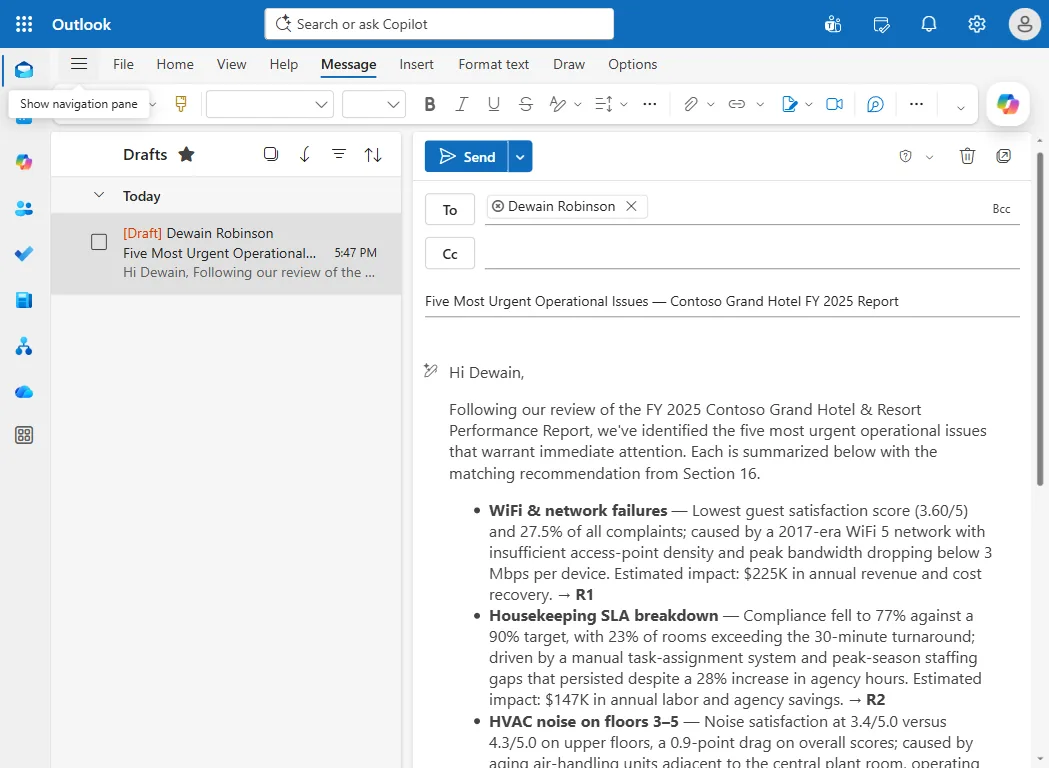The image size is (1049, 768).
Task: Open font size dropdown
Action: point(374,104)
